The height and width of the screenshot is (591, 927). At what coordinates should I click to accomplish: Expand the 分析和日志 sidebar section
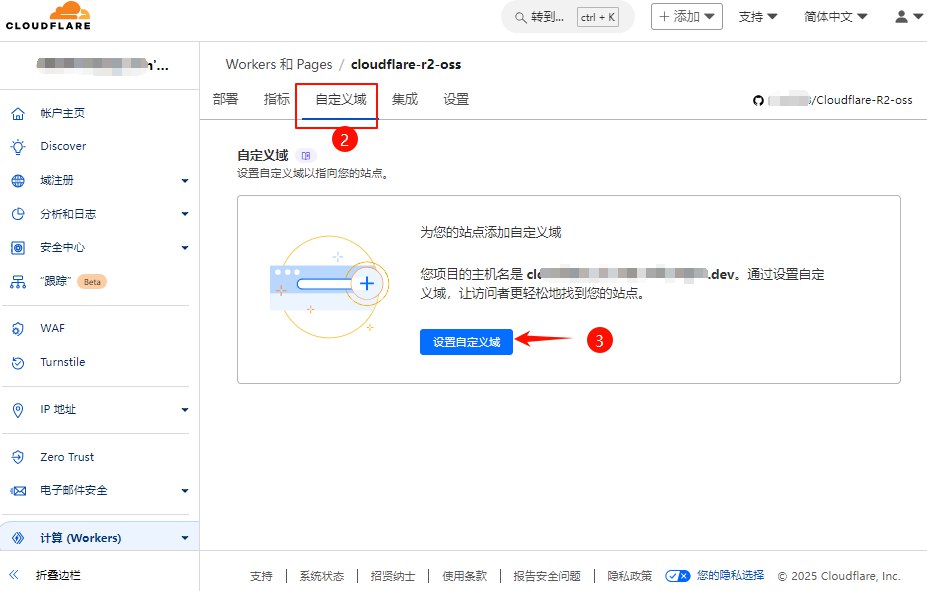185,214
